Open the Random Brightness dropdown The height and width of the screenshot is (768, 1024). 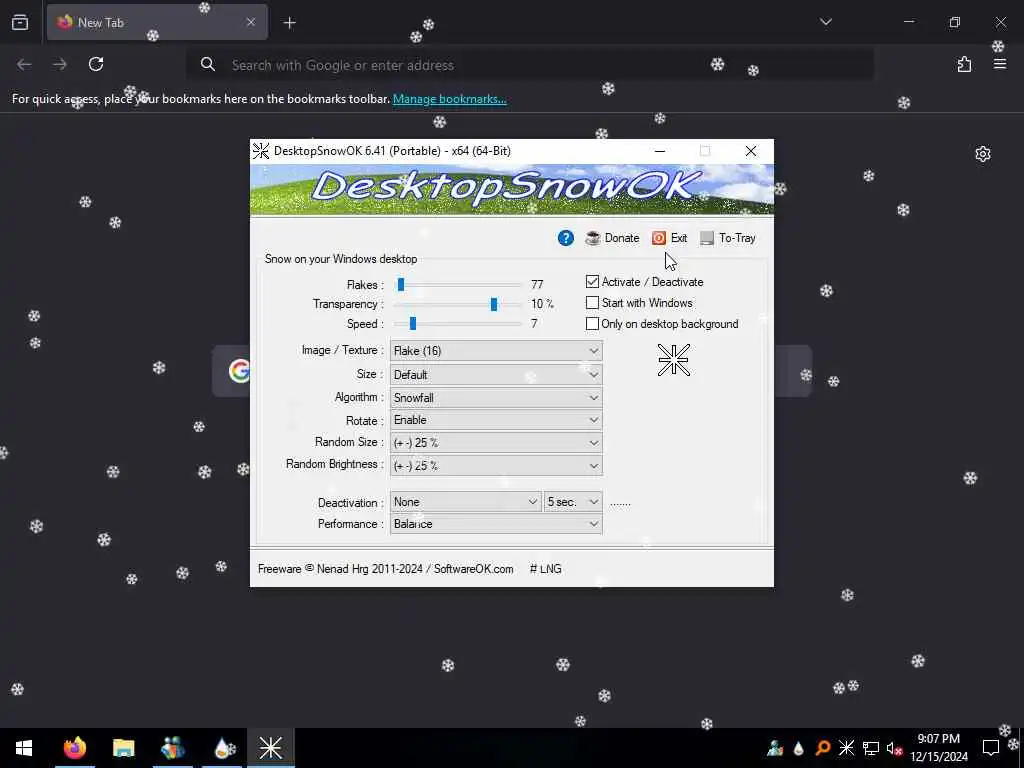496,466
